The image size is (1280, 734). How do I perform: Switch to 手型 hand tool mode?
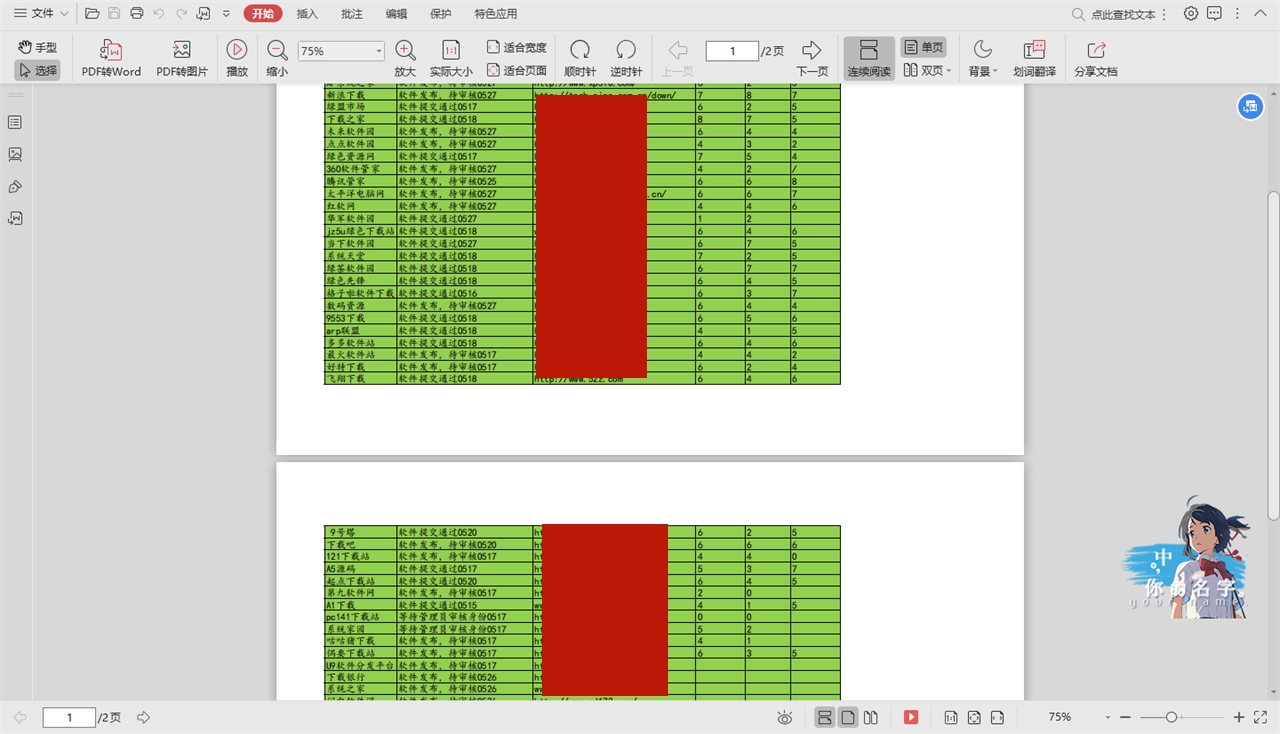(x=38, y=47)
